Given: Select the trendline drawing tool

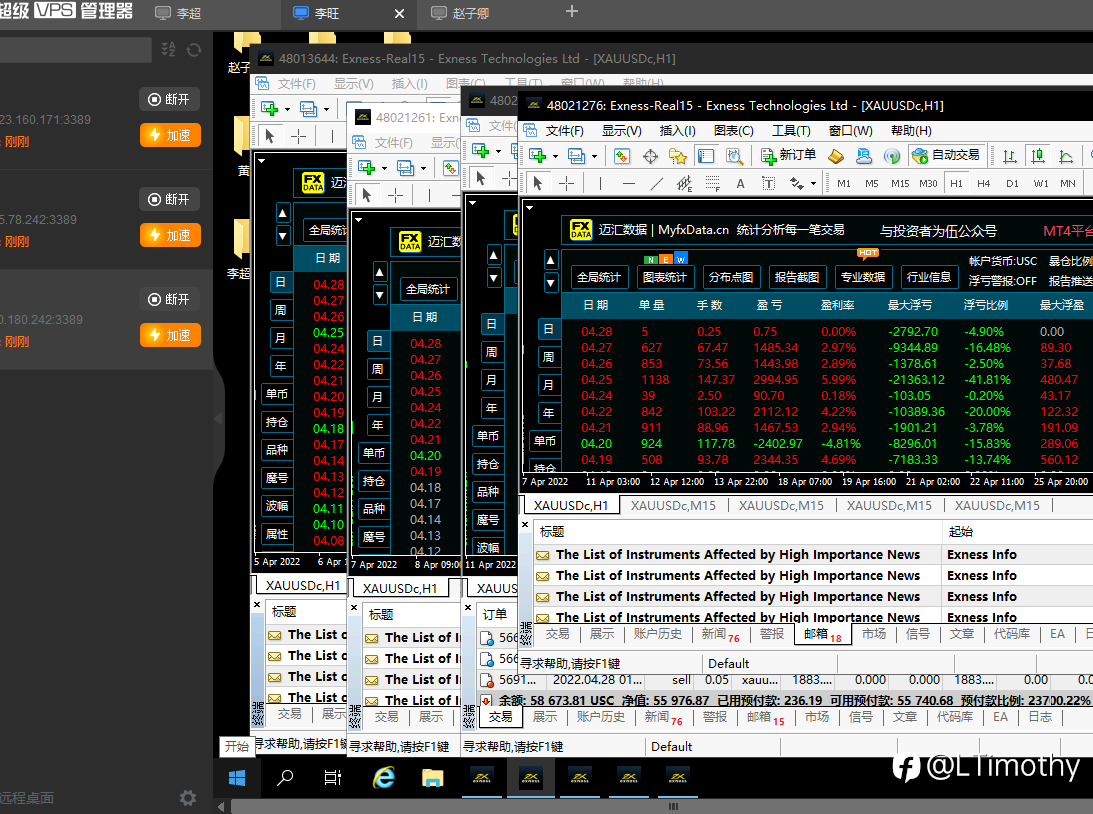Looking at the screenshot, I should [x=657, y=183].
